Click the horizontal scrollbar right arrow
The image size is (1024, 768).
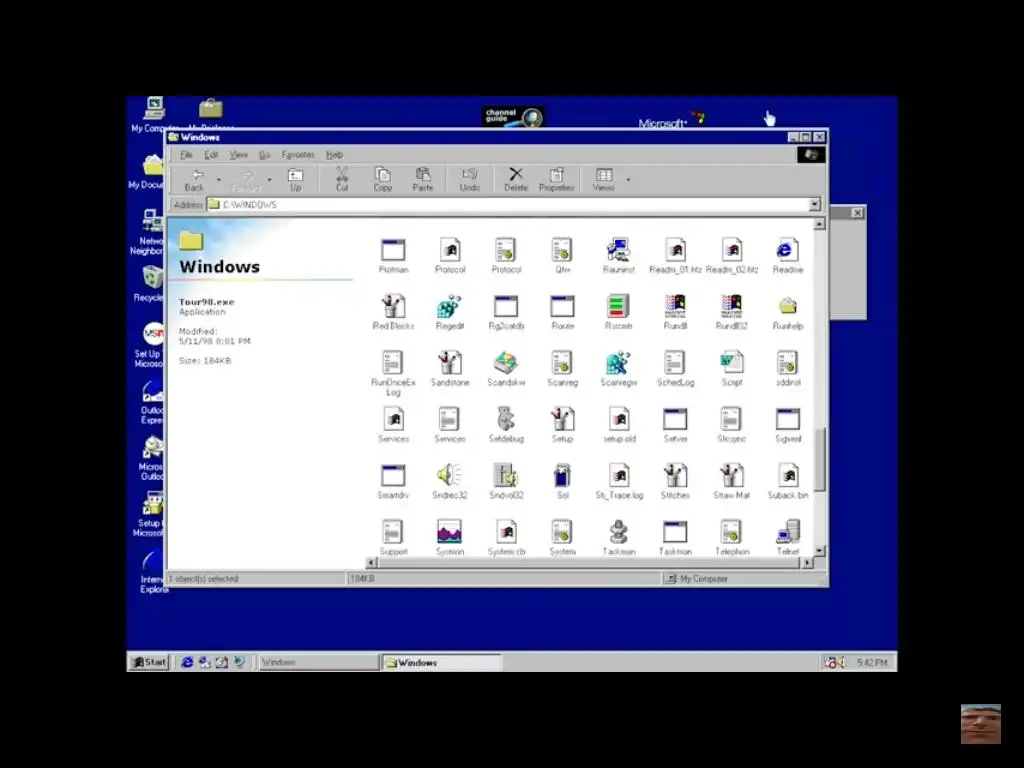(808, 562)
